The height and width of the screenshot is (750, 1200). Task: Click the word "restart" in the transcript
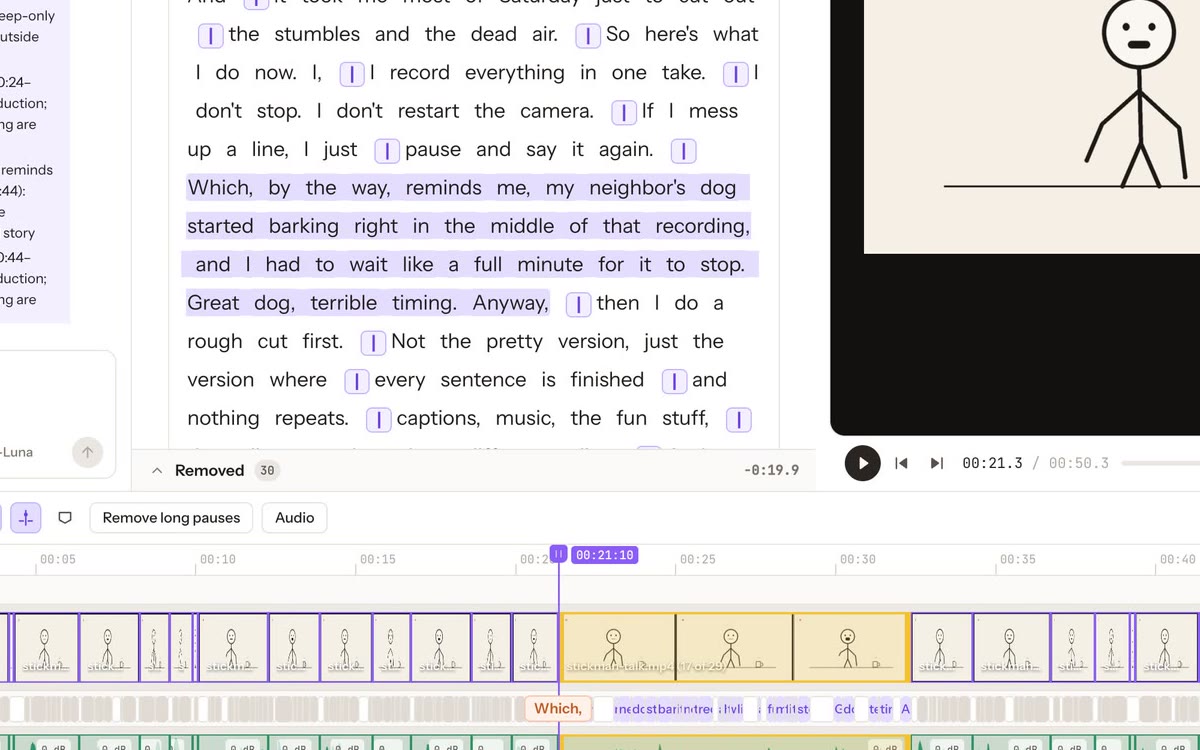click(428, 112)
